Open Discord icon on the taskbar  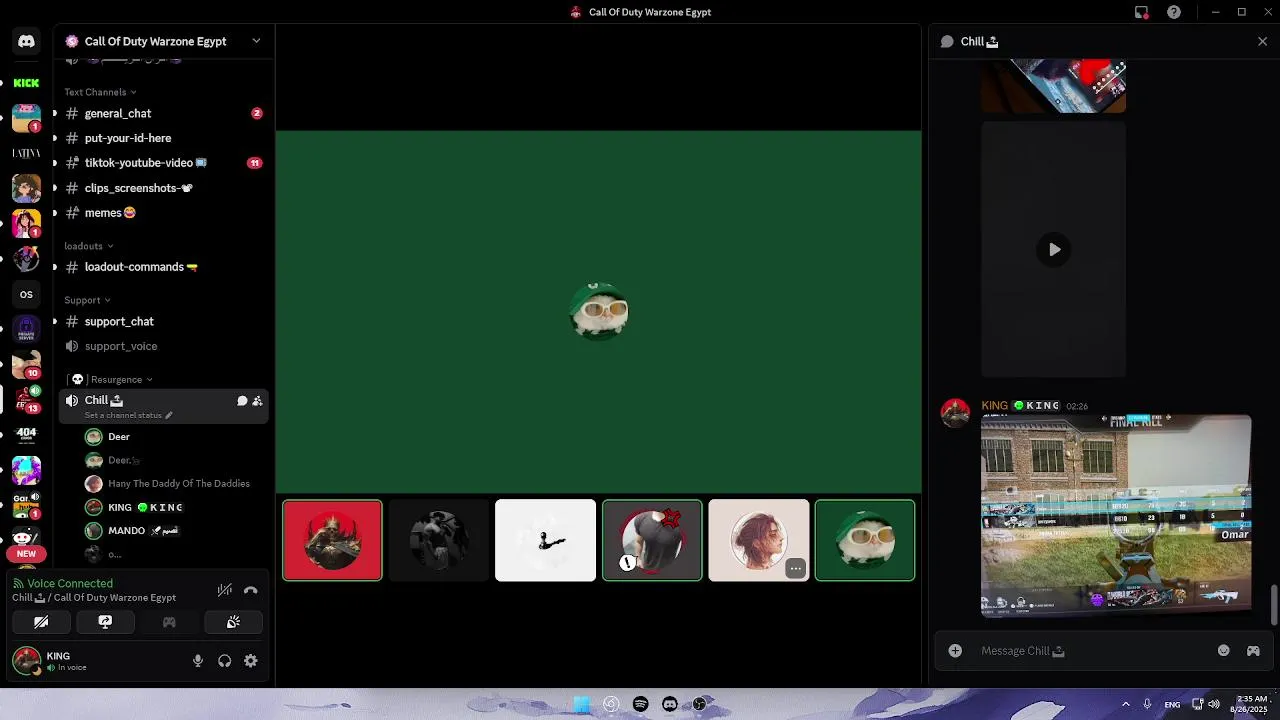click(x=670, y=704)
